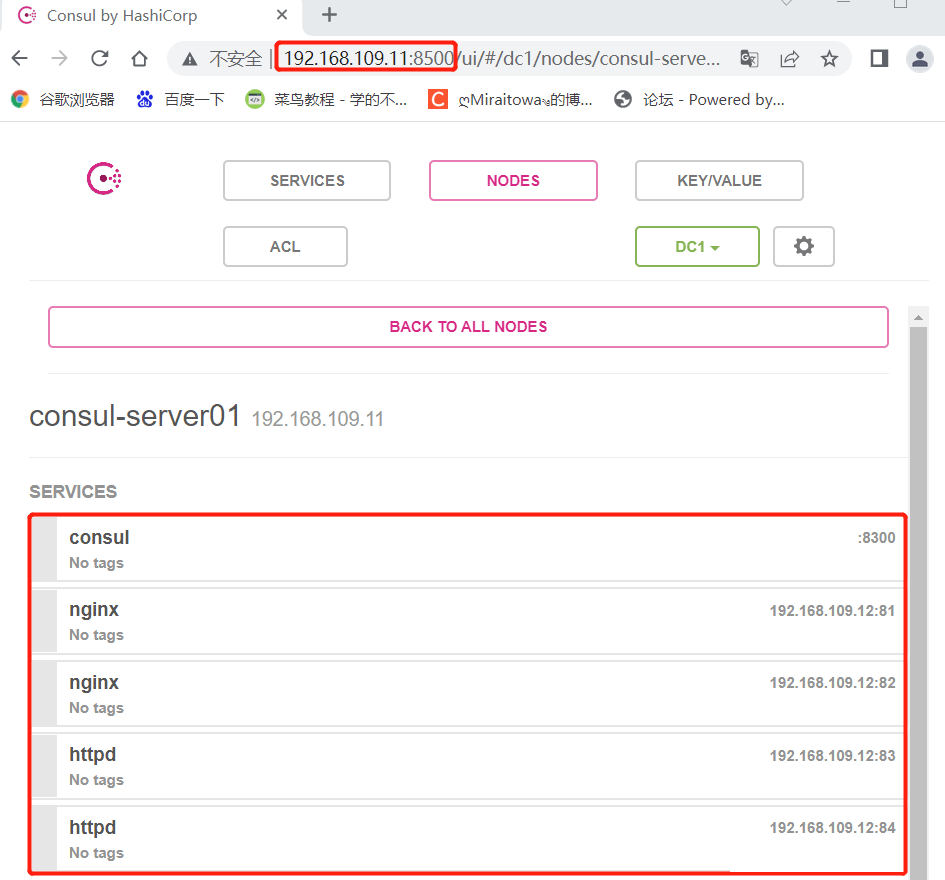Click the page scrollbar up arrow
This screenshot has width=945, height=880.
point(918,317)
